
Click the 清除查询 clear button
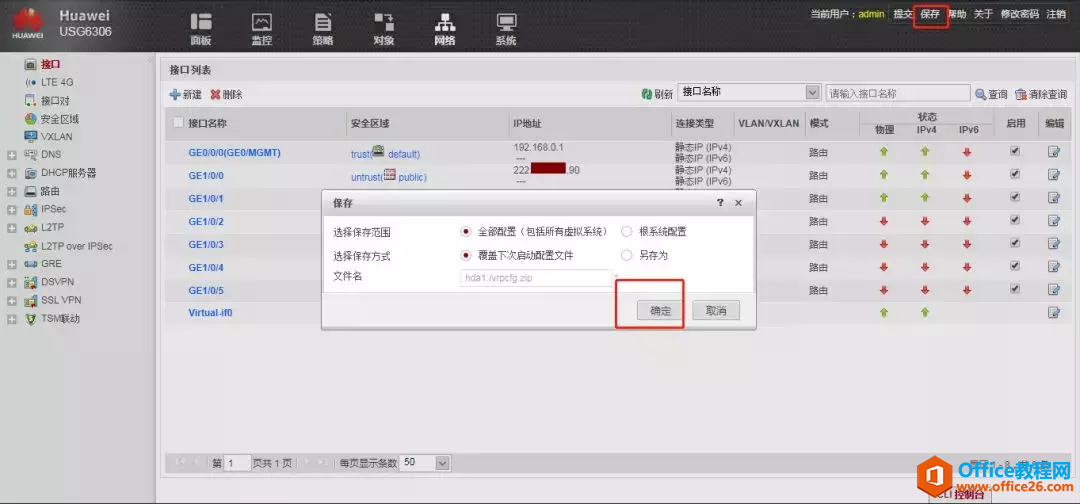(1041, 94)
